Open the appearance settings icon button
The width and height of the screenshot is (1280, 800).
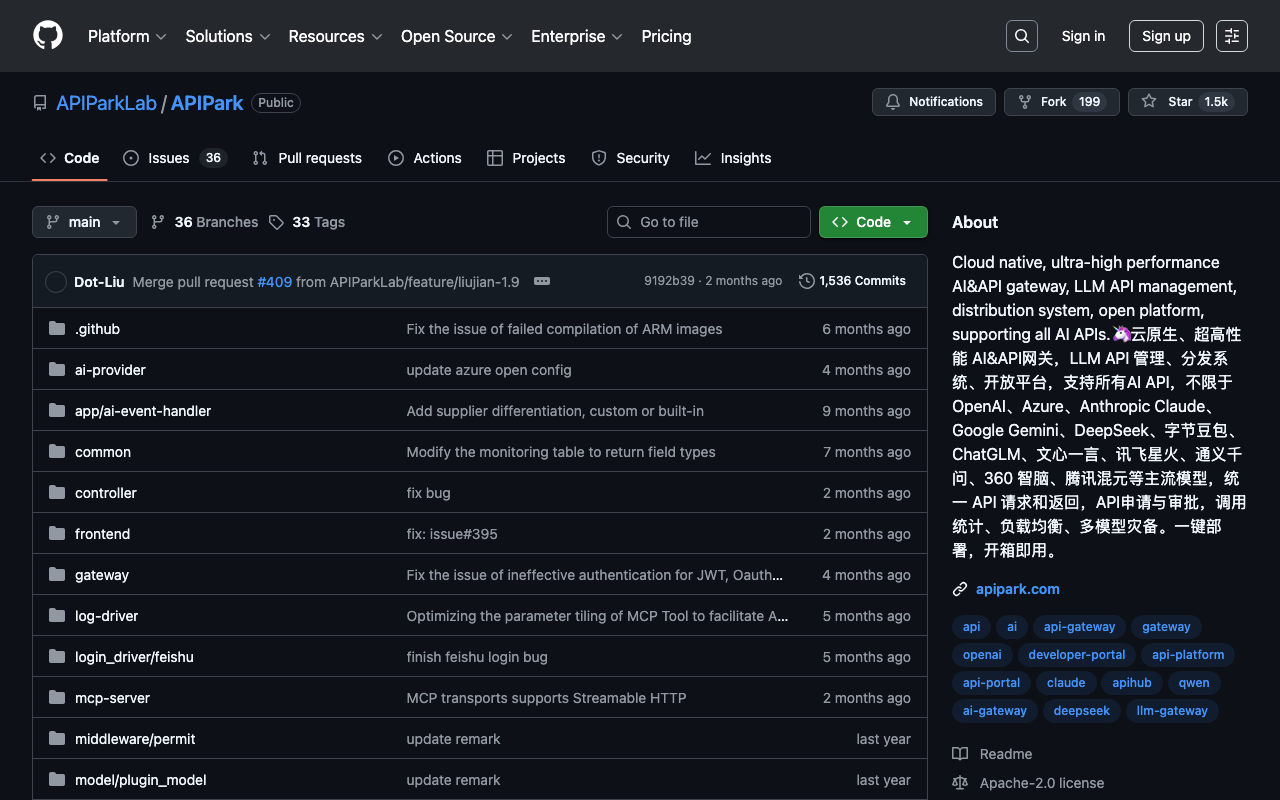[1231, 36]
